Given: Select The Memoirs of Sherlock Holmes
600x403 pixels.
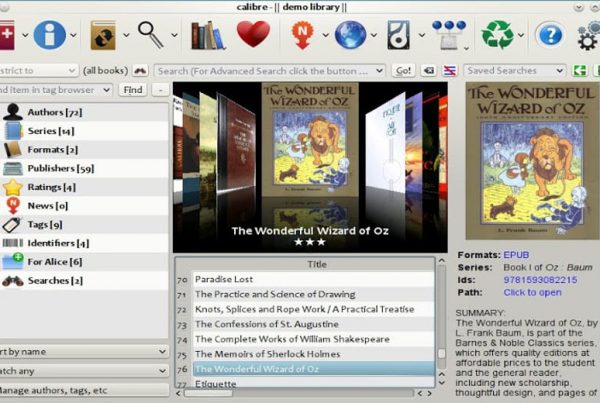Looking at the screenshot, I should coord(314,354).
